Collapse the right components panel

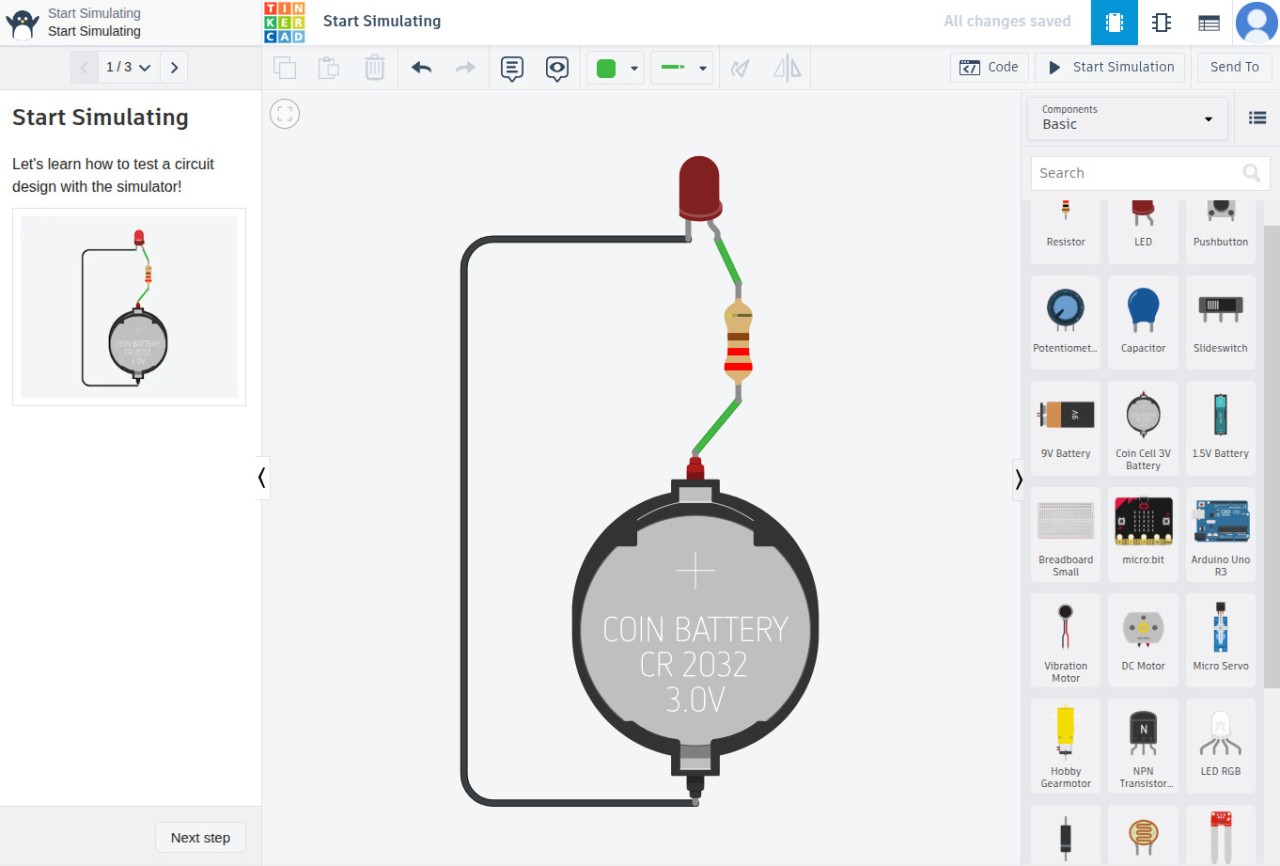1019,479
